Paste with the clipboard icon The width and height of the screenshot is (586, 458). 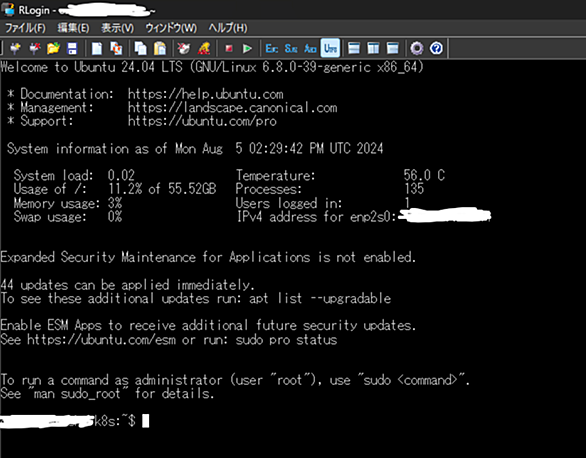(160, 48)
